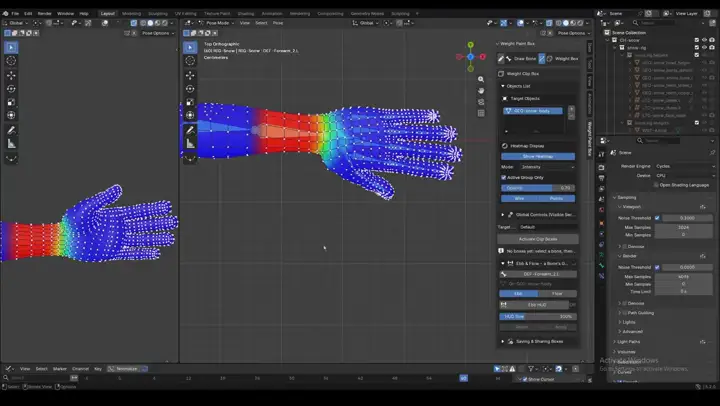This screenshot has width=720, height=406.
Task: Open the heatmap Mode Intensity dropdown
Action: point(547,167)
